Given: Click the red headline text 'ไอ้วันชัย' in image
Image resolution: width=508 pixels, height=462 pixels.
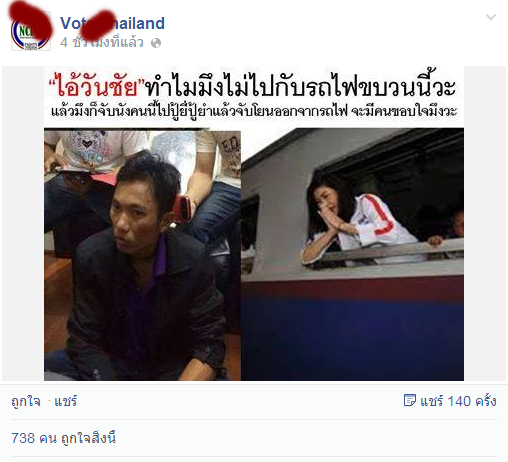Looking at the screenshot, I should coord(97,85).
